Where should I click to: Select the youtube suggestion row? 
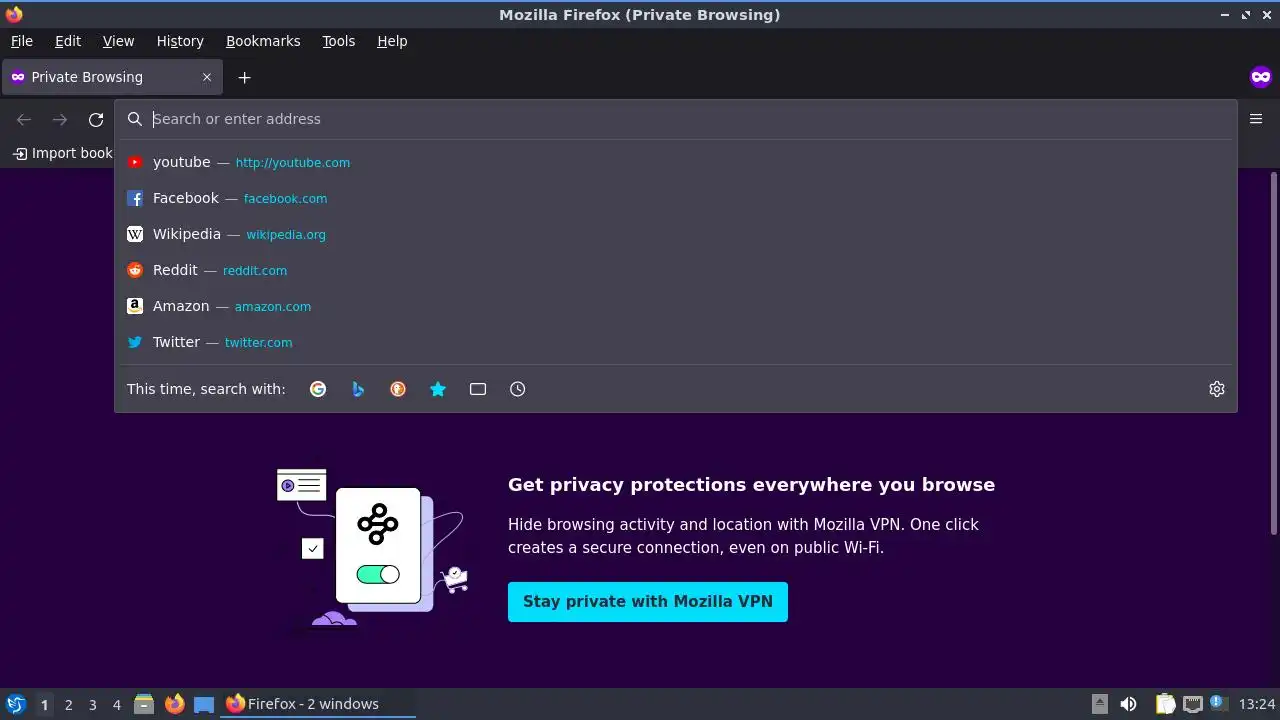tap(676, 162)
